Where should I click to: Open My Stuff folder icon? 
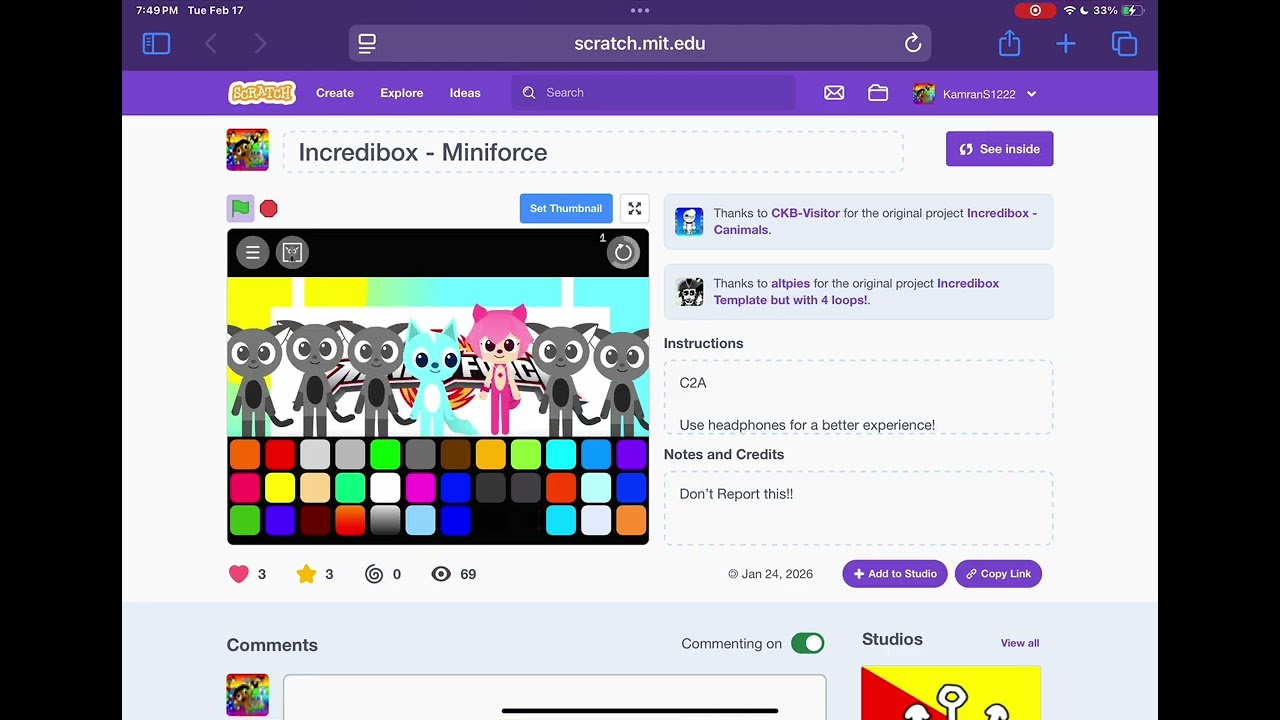(x=878, y=93)
